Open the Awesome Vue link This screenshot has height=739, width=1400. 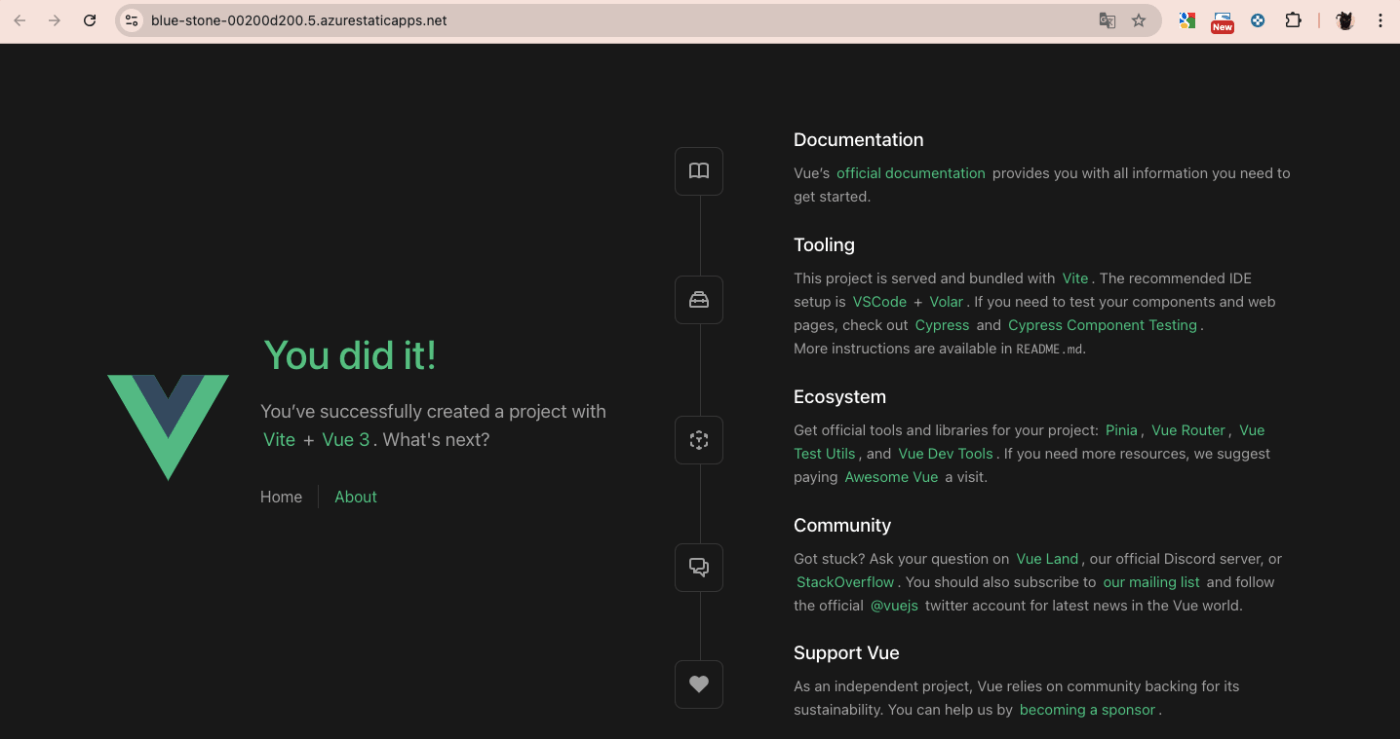(891, 477)
